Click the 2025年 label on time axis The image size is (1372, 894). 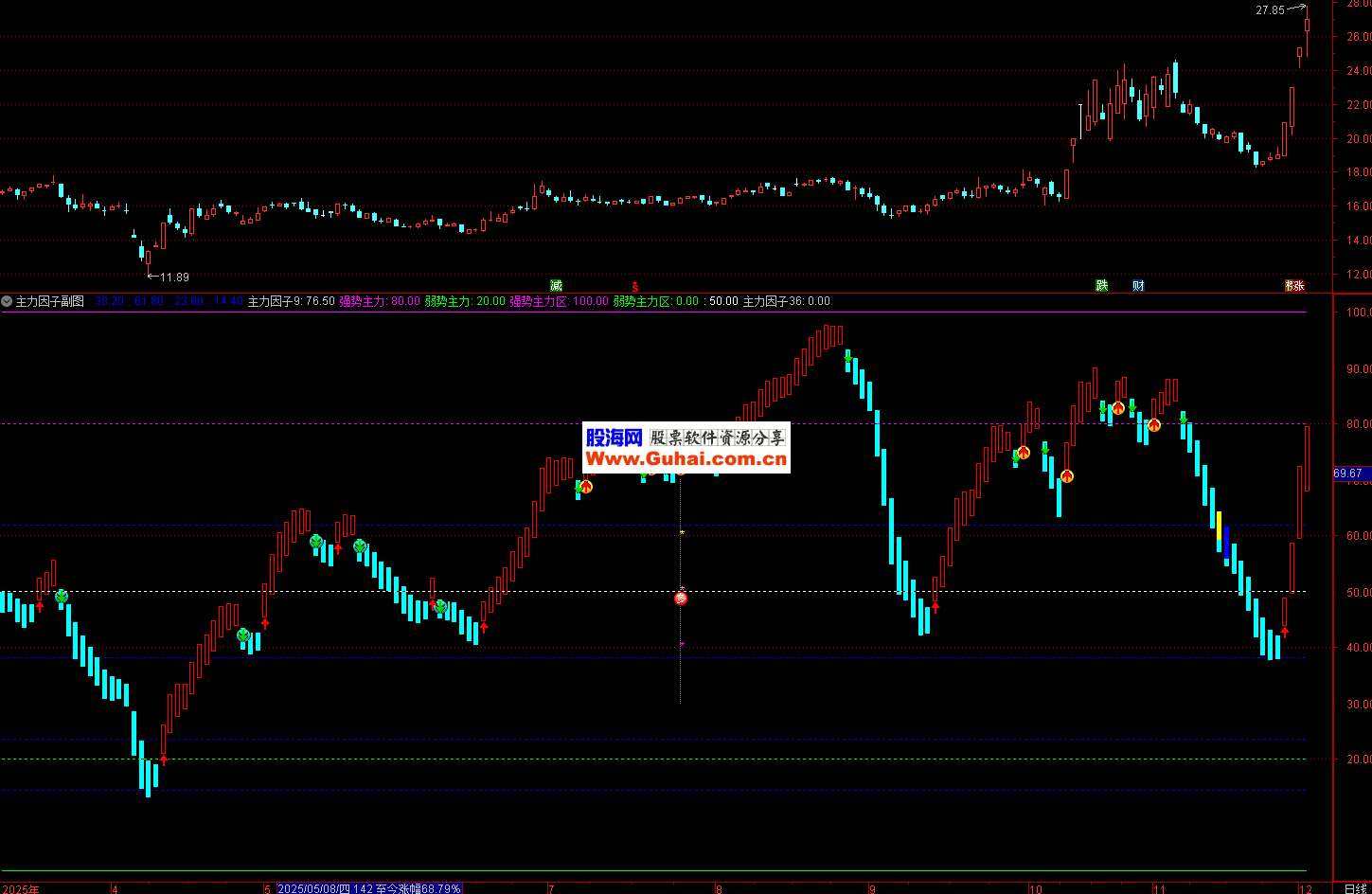coord(21,888)
